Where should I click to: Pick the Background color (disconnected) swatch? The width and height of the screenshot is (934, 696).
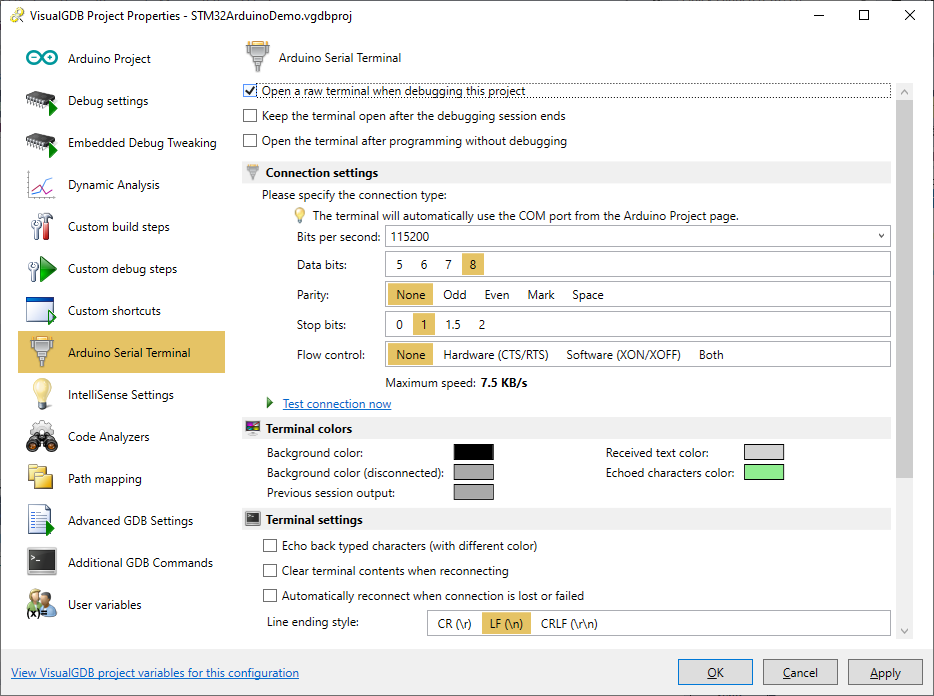tap(474, 472)
